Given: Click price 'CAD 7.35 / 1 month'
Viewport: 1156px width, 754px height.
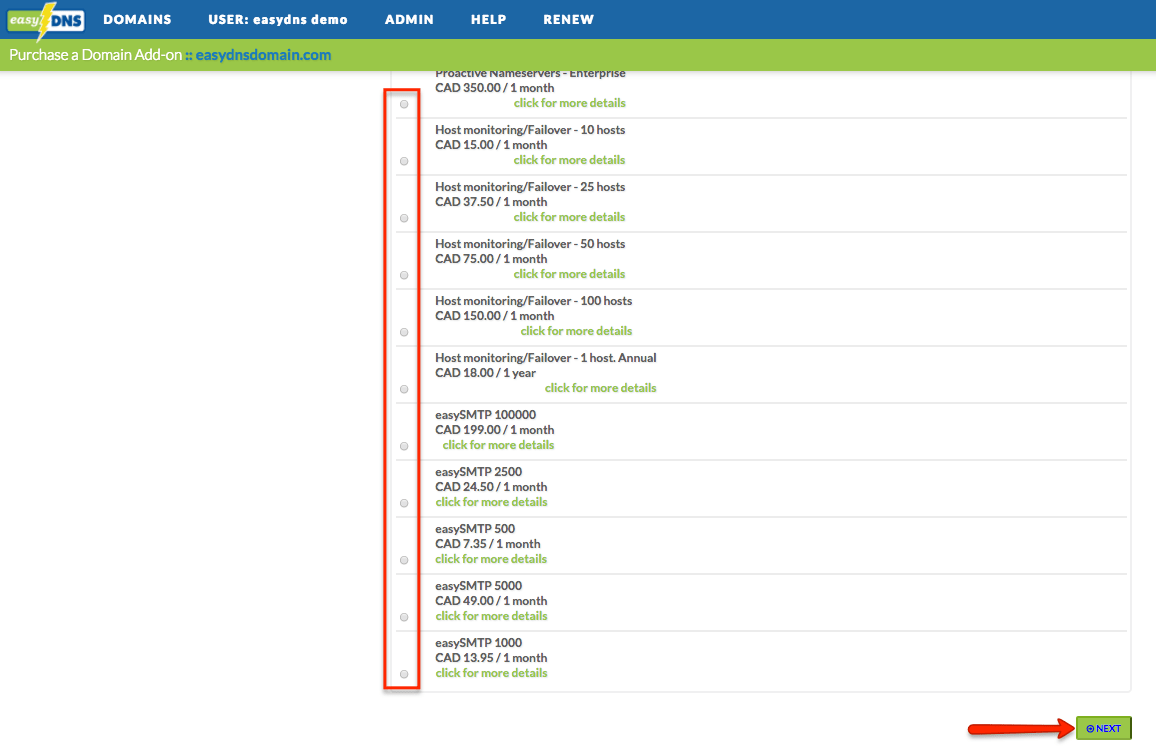Looking at the screenshot, I should pos(487,544).
